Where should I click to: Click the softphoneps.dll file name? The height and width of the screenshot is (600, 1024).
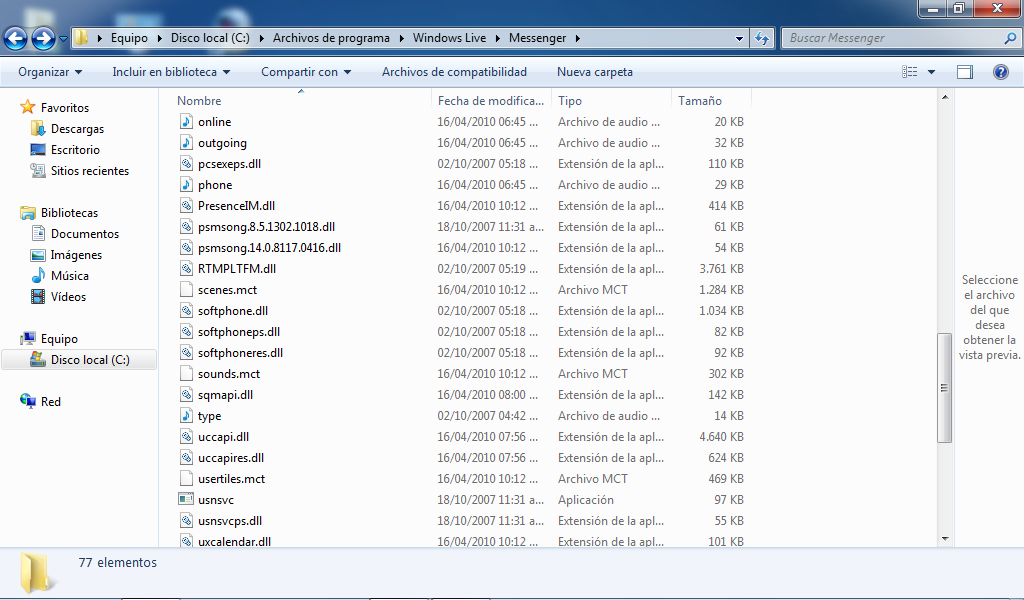tap(239, 332)
